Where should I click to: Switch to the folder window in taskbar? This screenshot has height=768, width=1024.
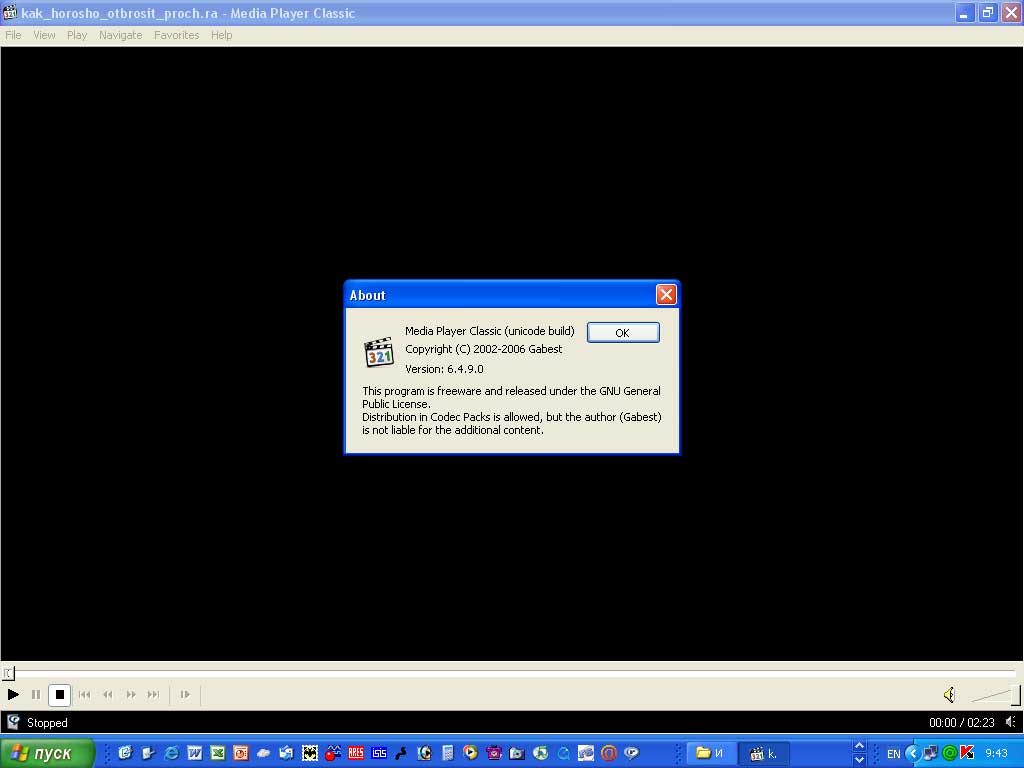pyautogui.click(x=711, y=754)
